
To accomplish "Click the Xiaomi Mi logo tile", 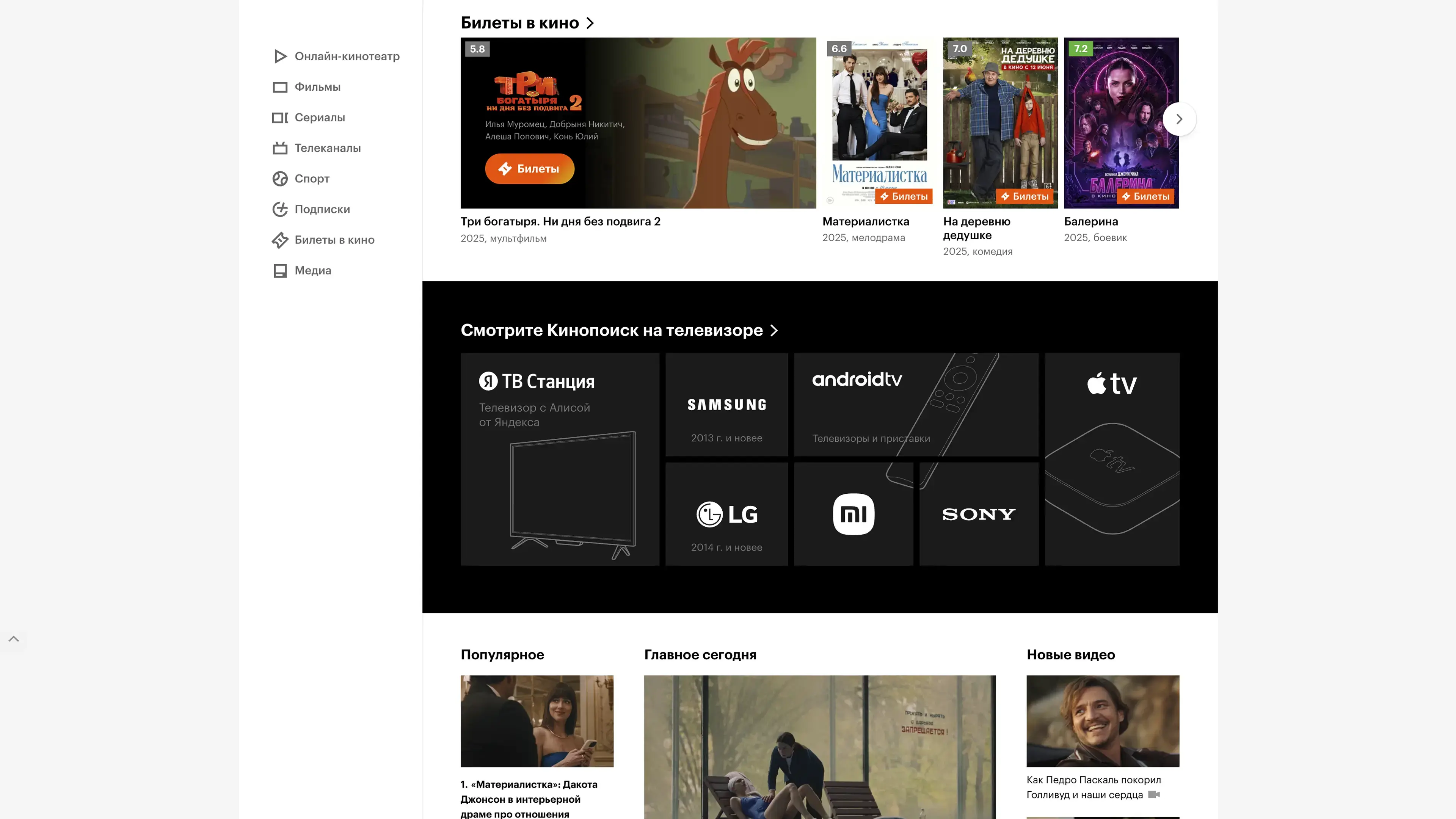I will pyautogui.click(x=854, y=514).
